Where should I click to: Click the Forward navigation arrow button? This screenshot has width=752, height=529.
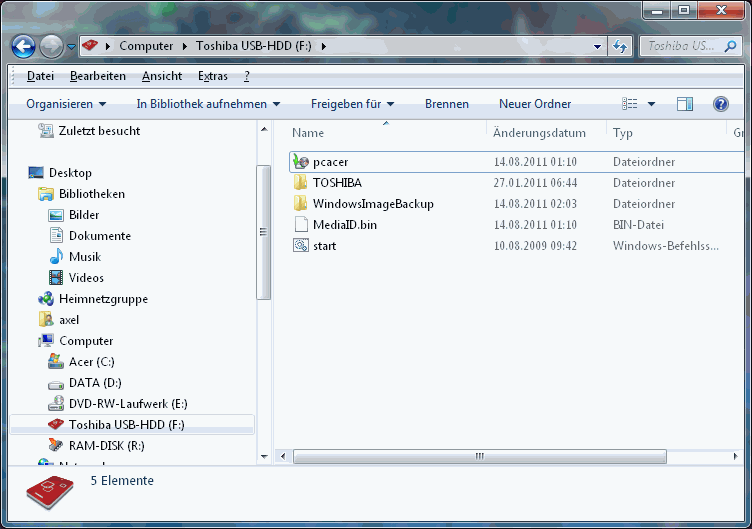coord(51,47)
